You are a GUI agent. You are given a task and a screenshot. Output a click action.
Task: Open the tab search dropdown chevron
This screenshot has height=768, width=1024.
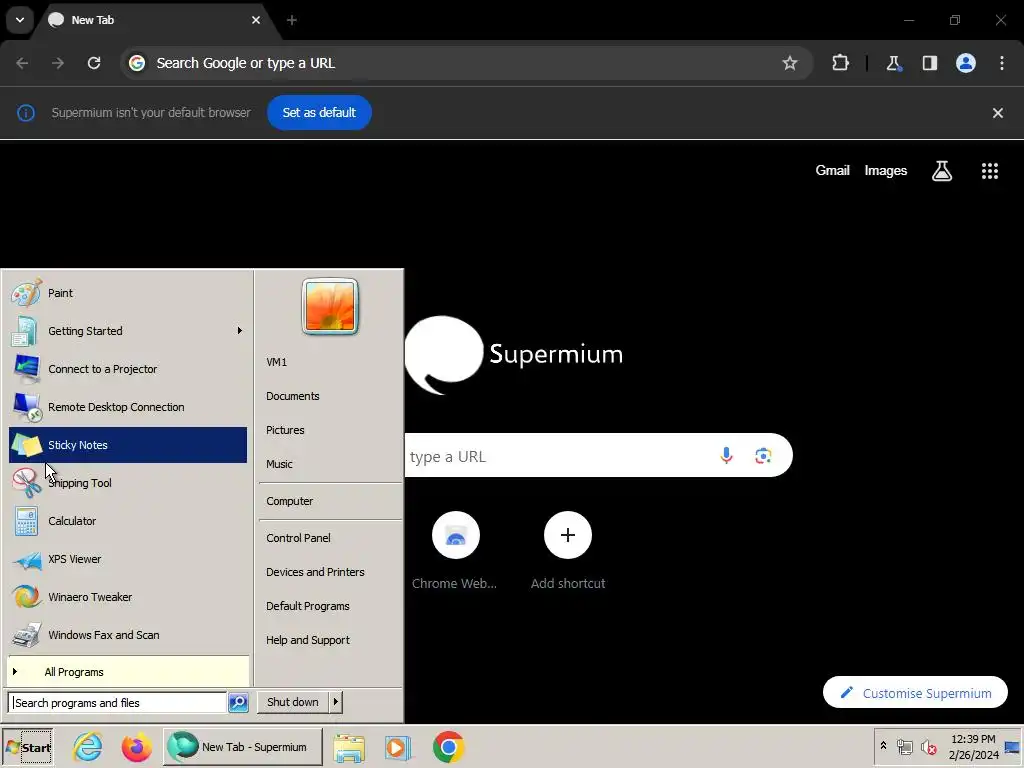pyautogui.click(x=20, y=20)
